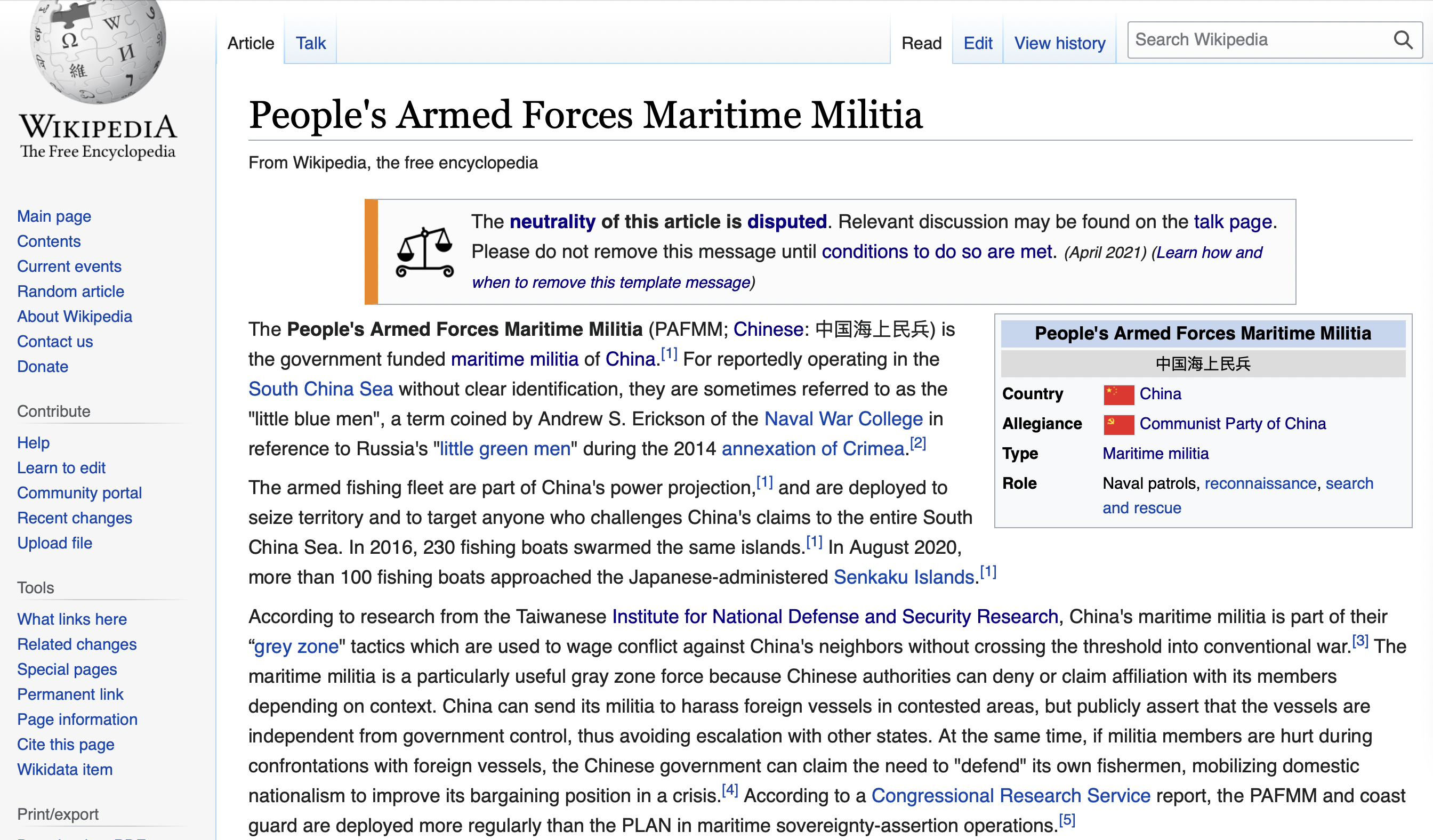Click 'disputed' link in notice banner
The width and height of the screenshot is (1433, 840).
[x=786, y=221]
